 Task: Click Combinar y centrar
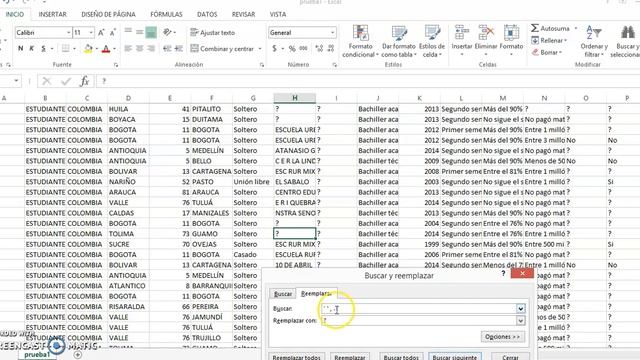pyautogui.click(x=222, y=49)
